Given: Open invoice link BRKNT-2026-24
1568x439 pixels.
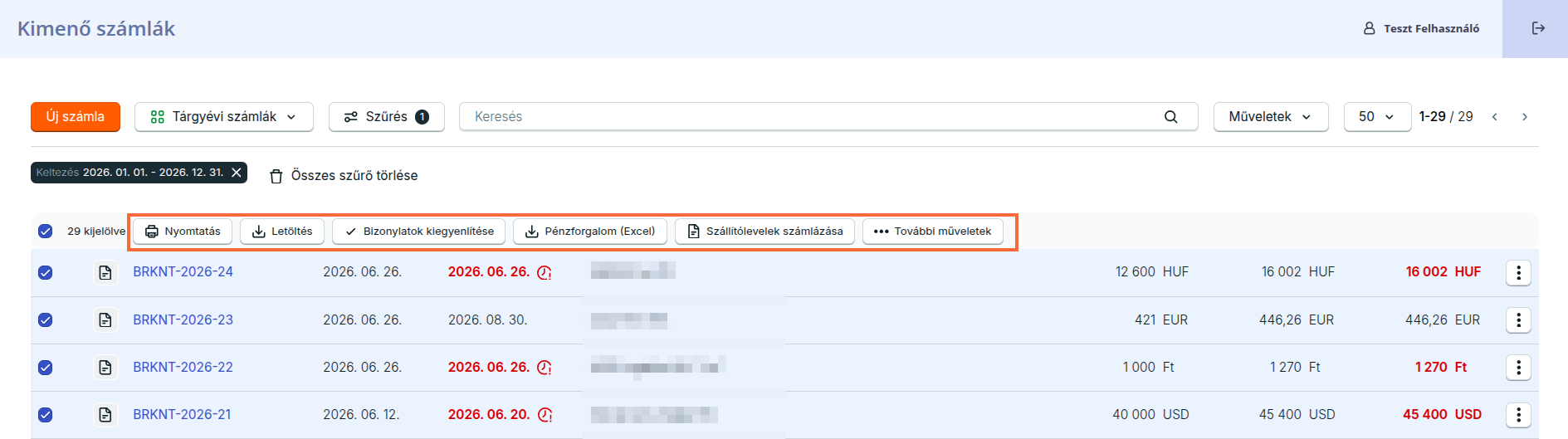Looking at the screenshot, I should [x=183, y=272].
